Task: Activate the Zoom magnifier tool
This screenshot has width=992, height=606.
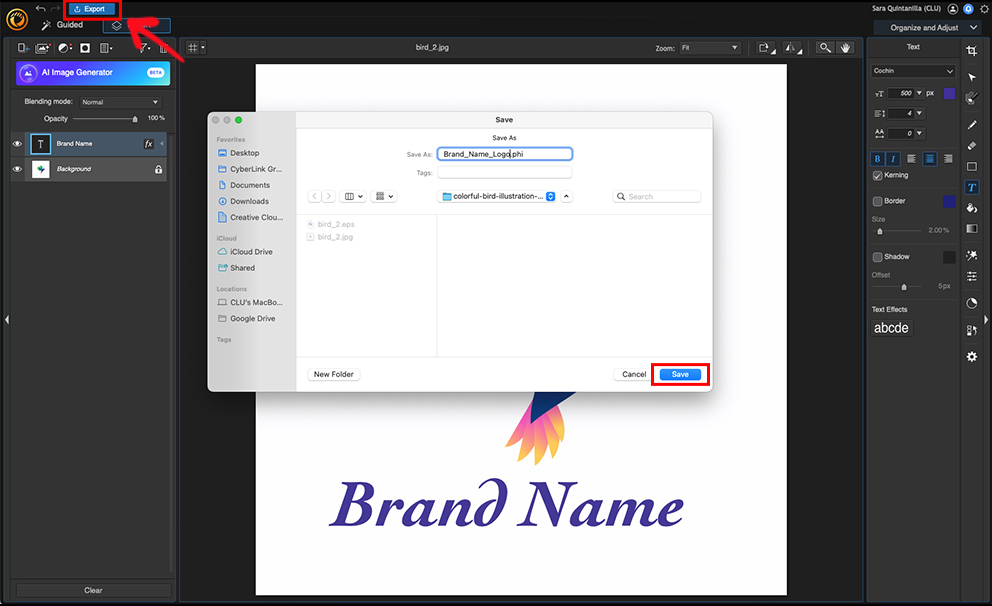Action: [x=826, y=47]
